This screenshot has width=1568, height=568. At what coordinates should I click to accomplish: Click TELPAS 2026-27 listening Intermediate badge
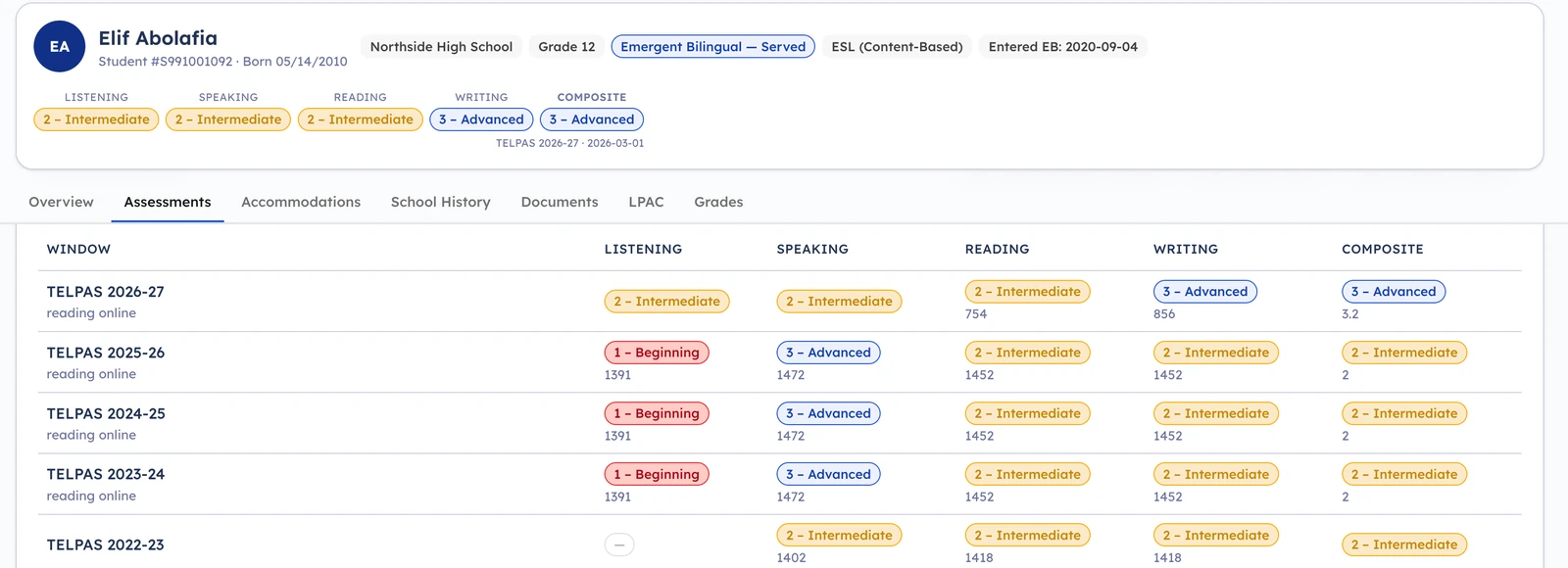tap(666, 302)
